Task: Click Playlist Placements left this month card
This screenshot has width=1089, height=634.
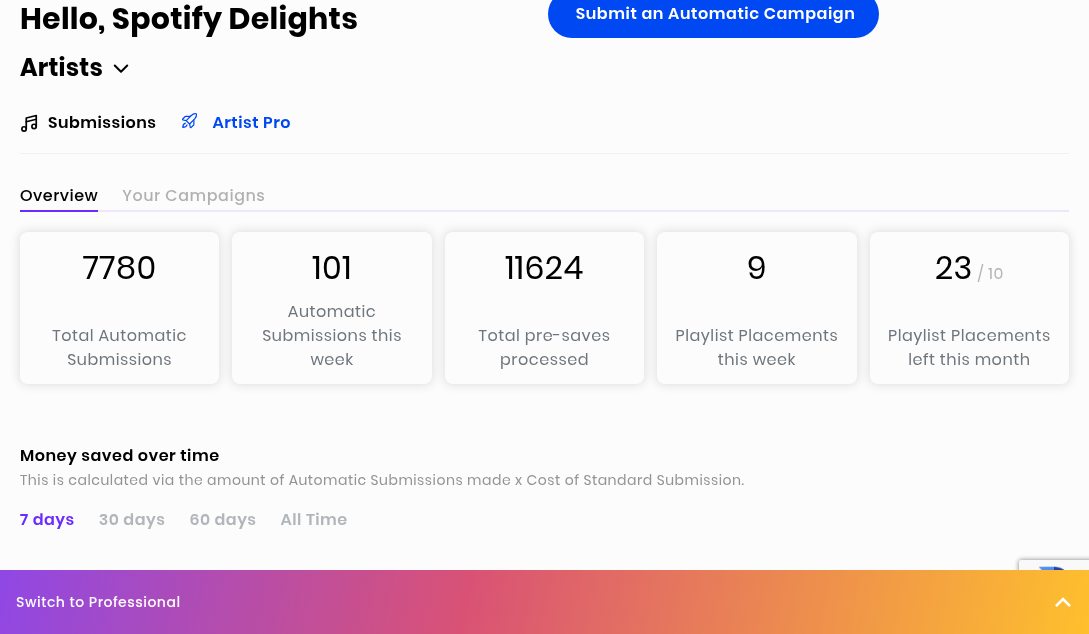Action: tap(969, 308)
